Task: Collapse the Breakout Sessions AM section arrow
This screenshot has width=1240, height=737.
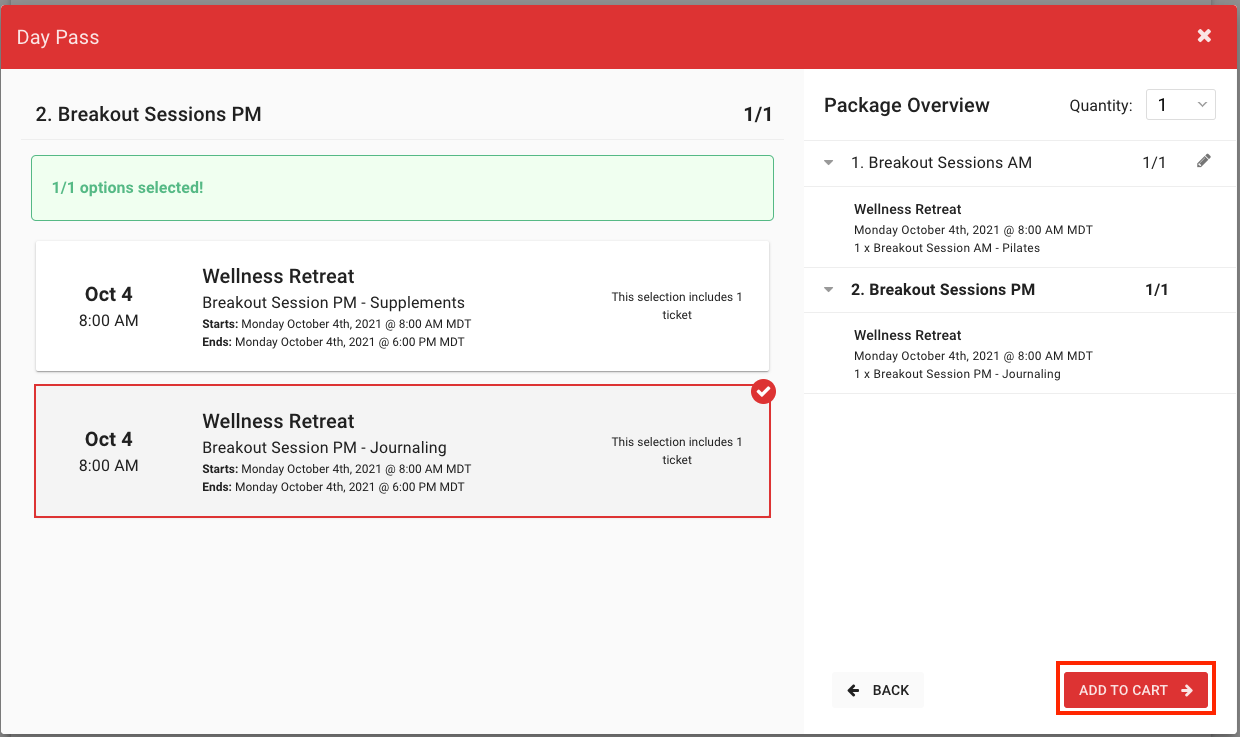Action: (828, 163)
